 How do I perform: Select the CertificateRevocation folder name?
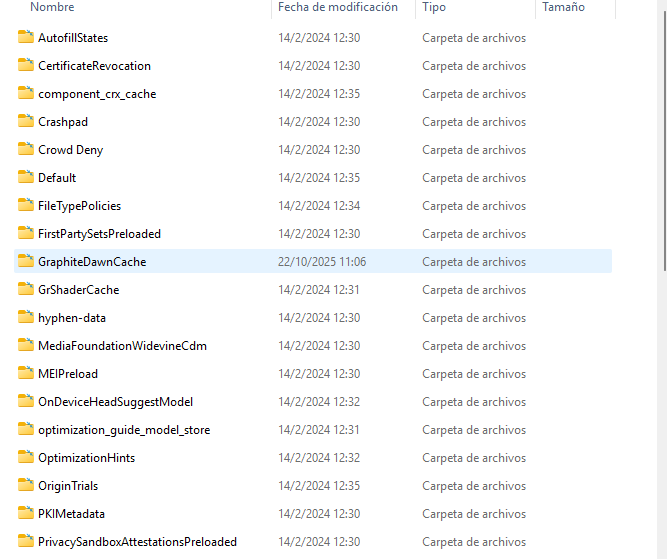(94, 66)
